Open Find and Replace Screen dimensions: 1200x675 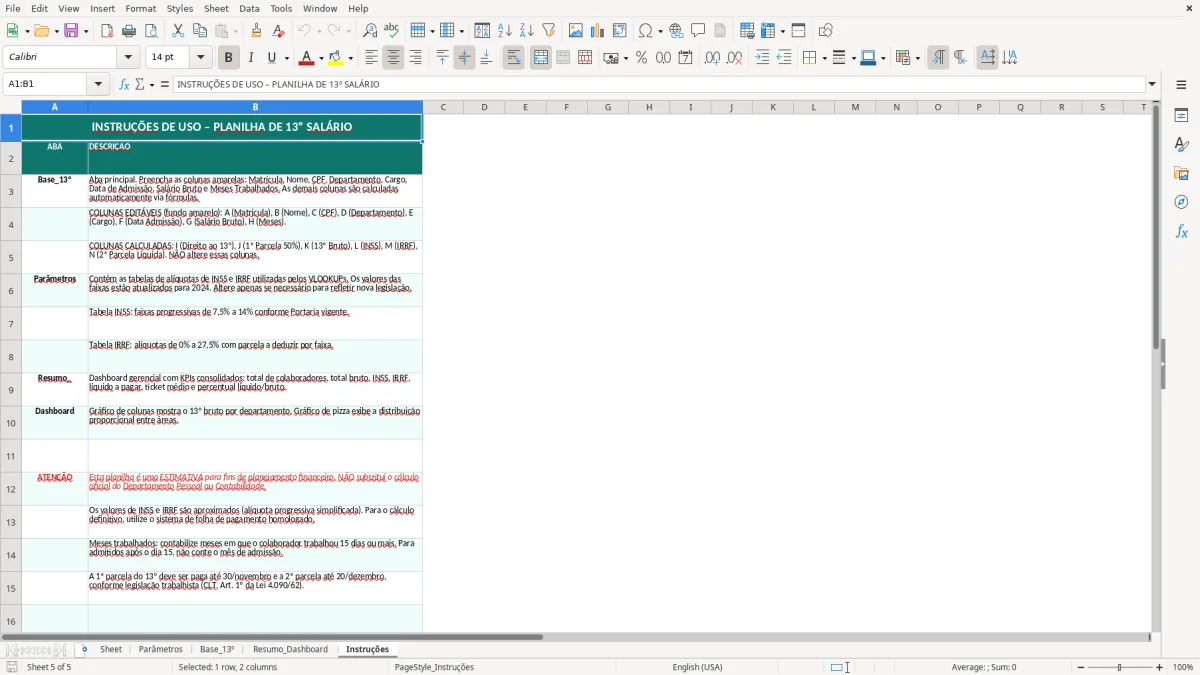[370, 31]
